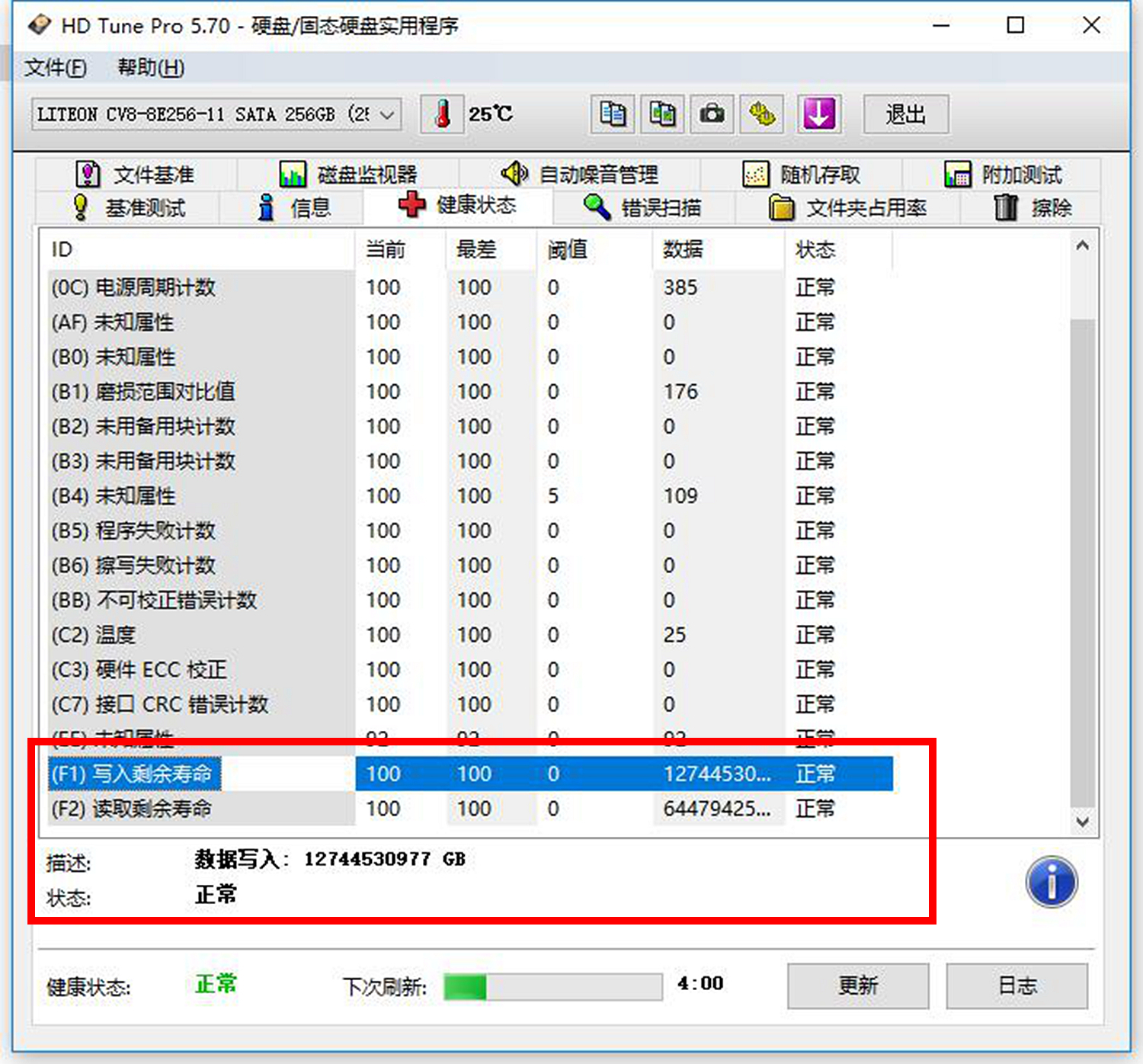Select the (C3) 硬件 ECC 校正 row

click(x=470, y=670)
